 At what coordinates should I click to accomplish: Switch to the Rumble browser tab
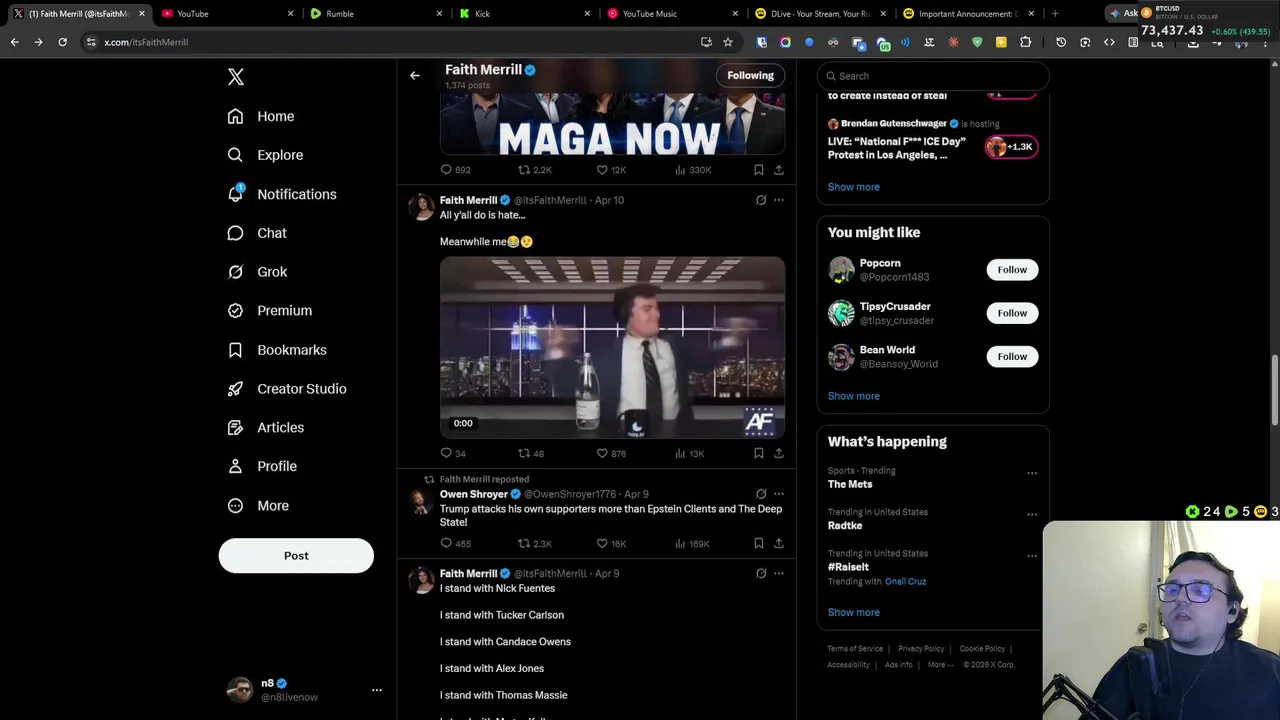click(x=376, y=14)
